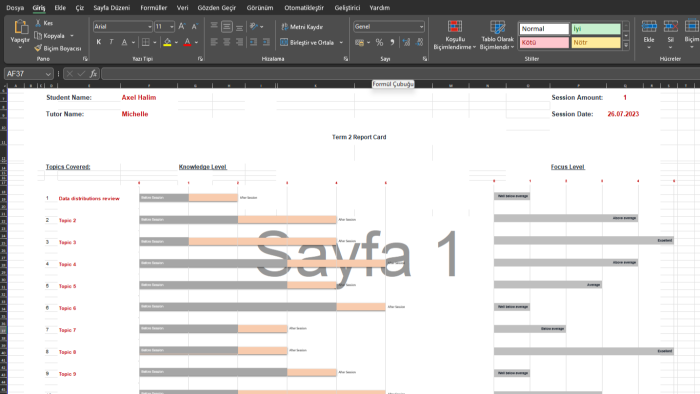700x394 pixels.
Task: Click the Term 2 Report Card title
Action: pos(359,137)
